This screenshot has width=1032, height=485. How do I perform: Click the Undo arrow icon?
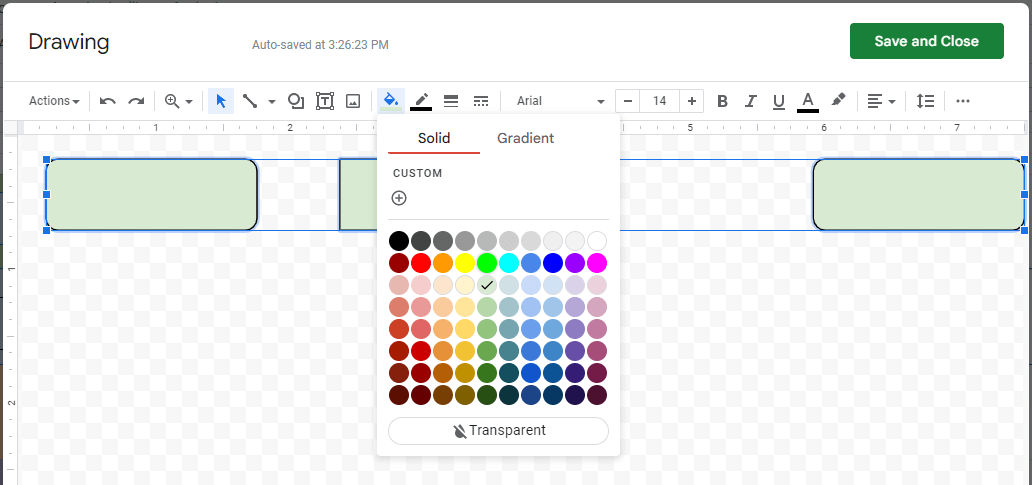pos(108,101)
